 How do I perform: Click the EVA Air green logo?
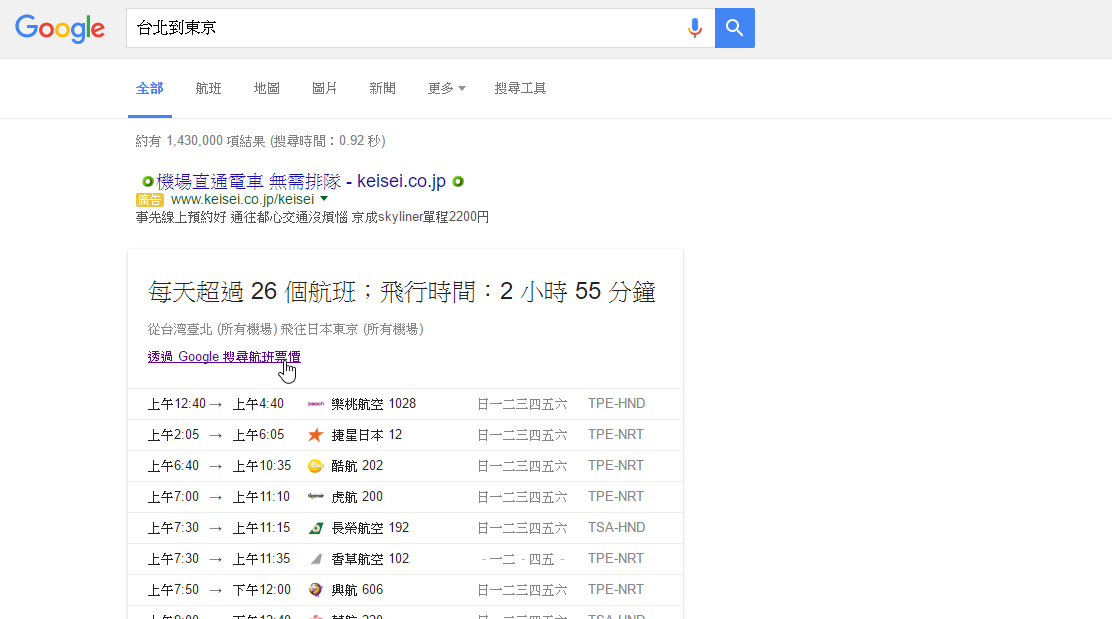315,528
